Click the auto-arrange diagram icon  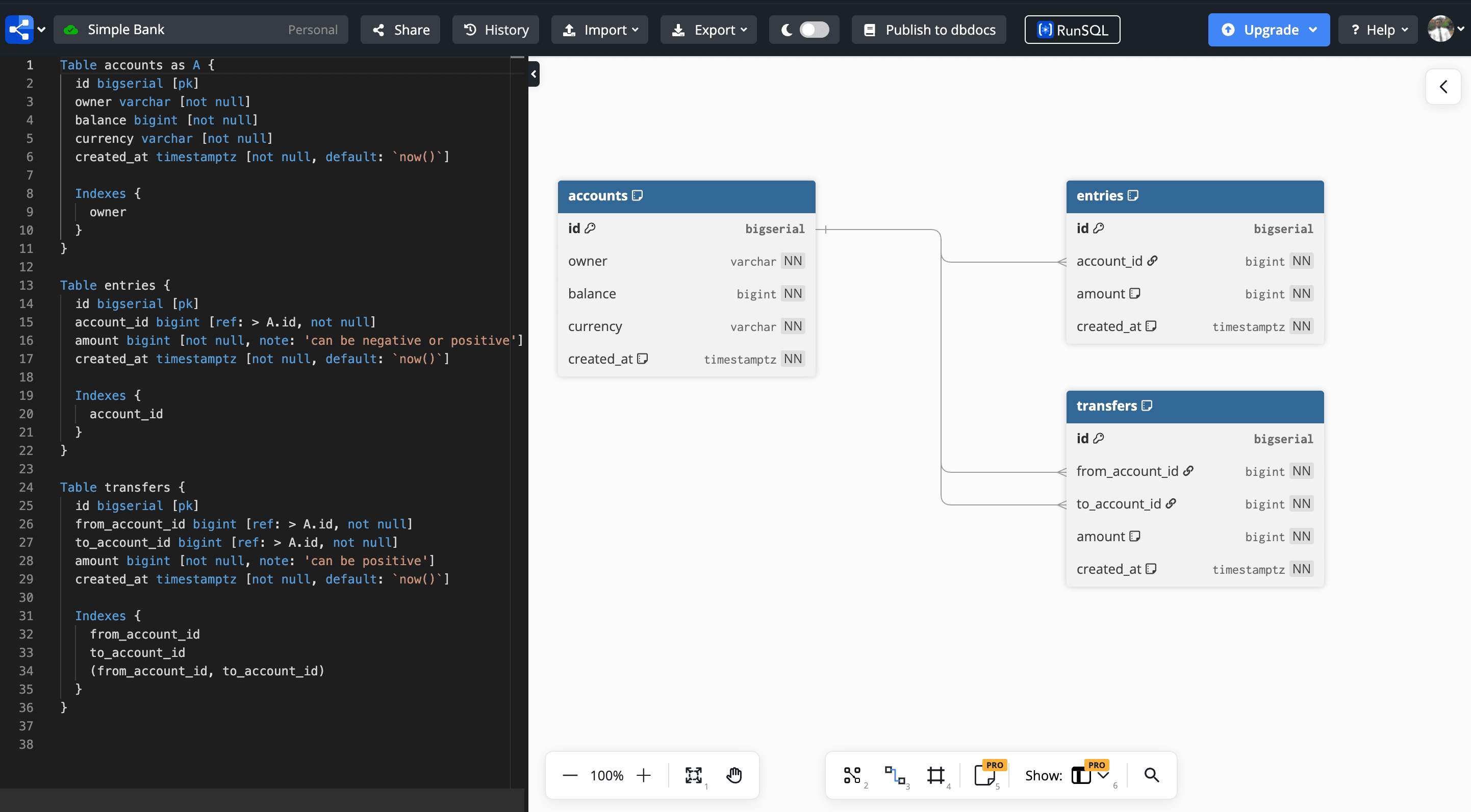click(853, 775)
